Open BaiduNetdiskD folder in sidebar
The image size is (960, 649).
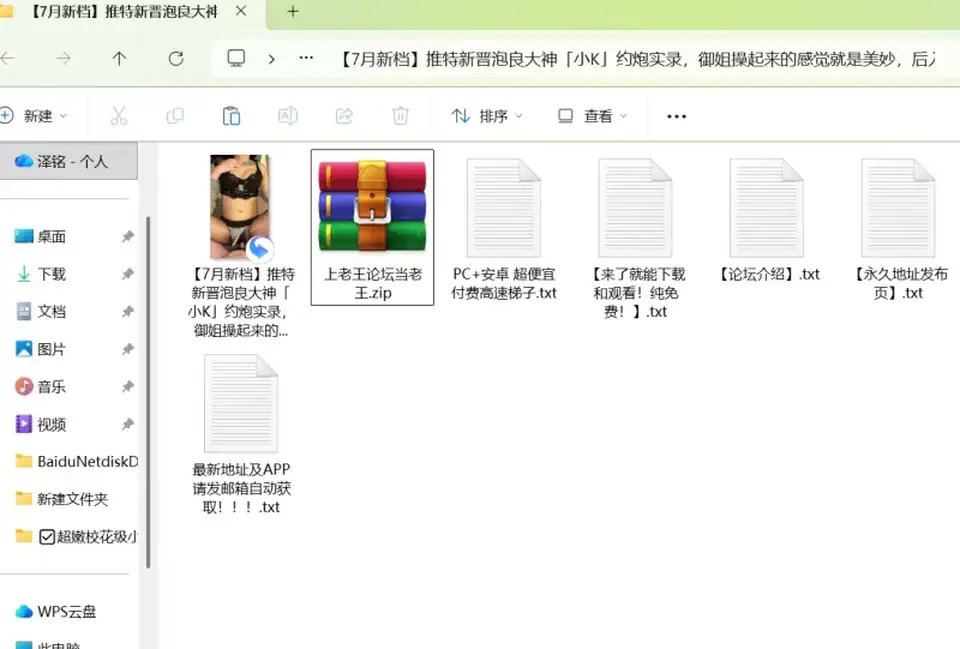pyautogui.click(x=77, y=462)
